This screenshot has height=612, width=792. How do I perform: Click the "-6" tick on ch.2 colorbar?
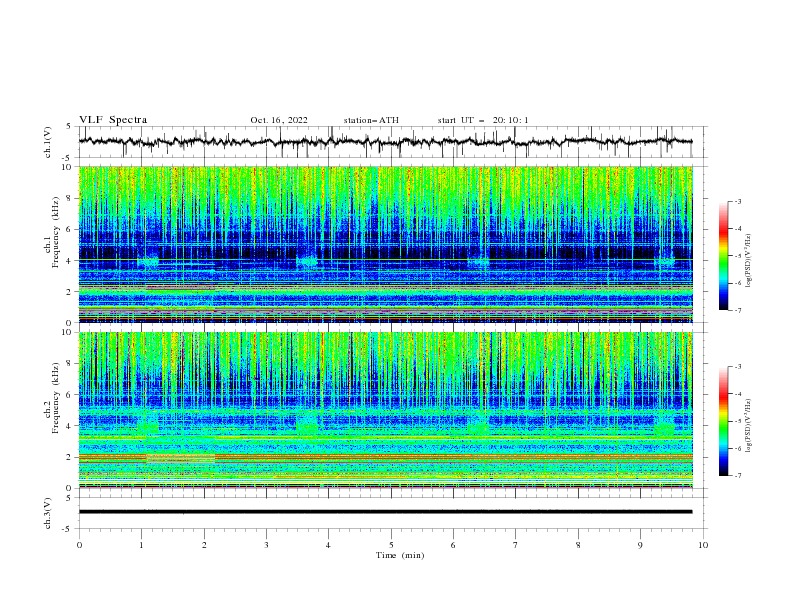pos(737,448)
